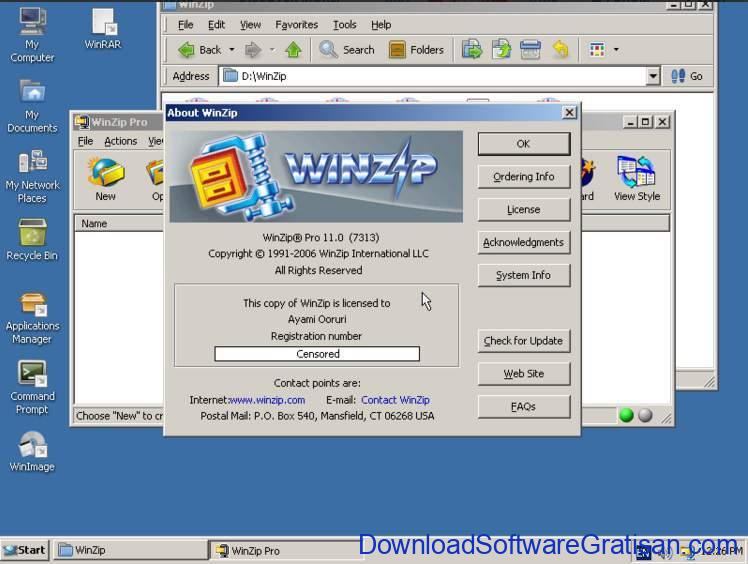This screenshot has width=748, height=564.
Task: Open My Documents desktop icon
Action: click(32, 106)
